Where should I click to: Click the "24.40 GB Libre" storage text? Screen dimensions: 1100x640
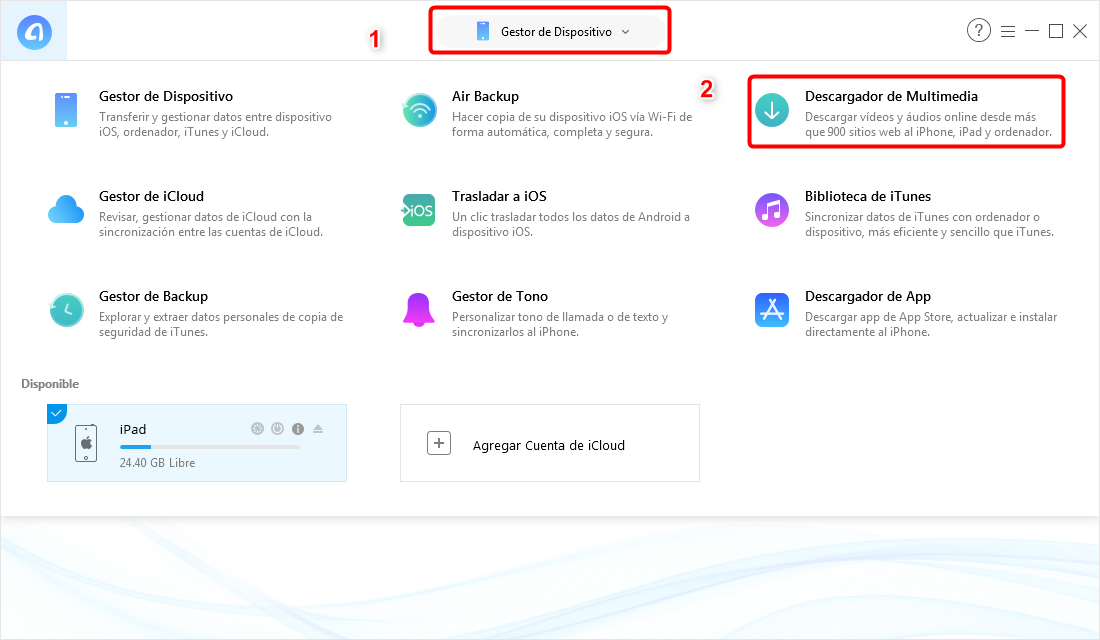coord(157,463)
